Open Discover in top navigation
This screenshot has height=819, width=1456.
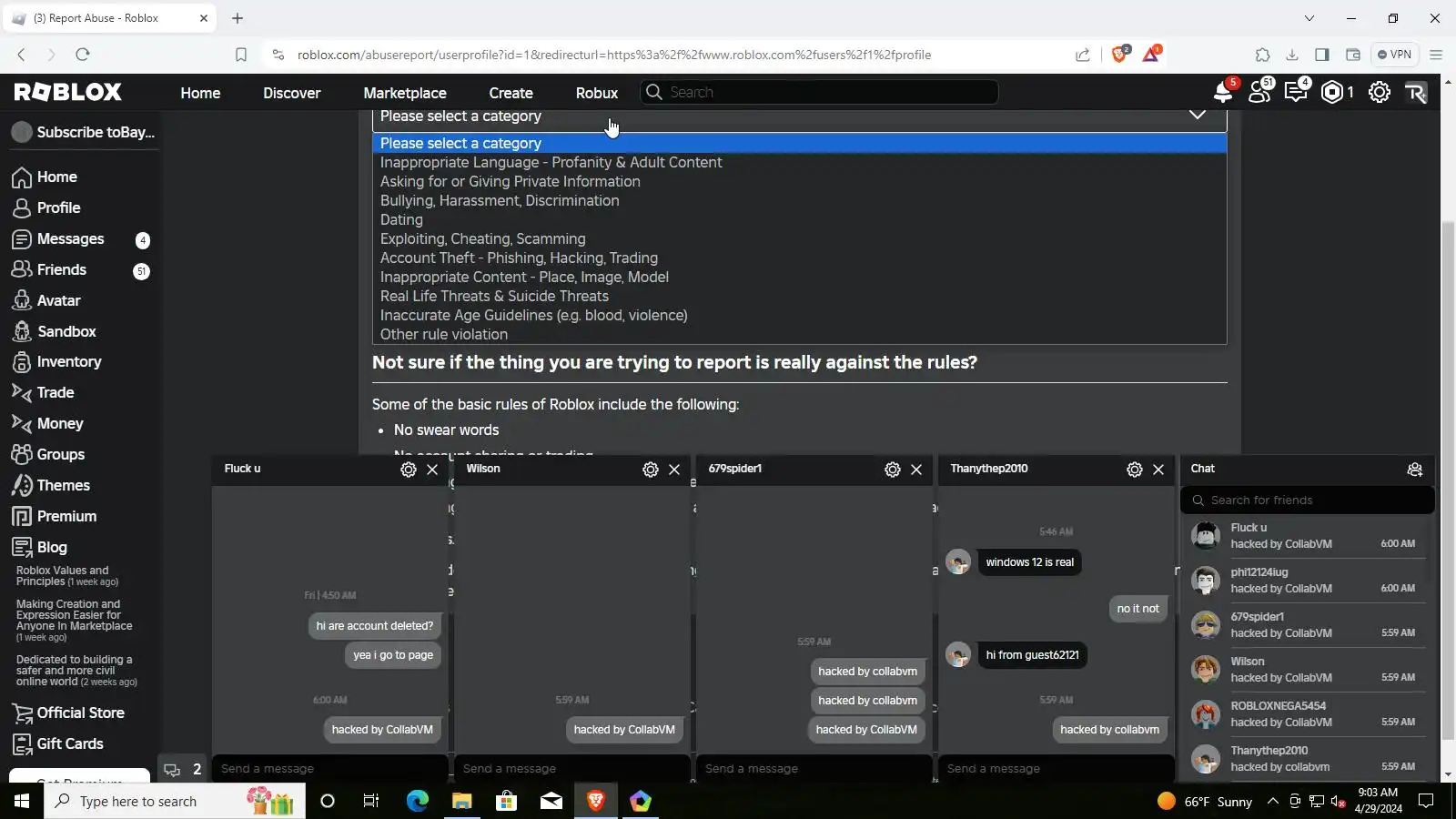tap(291, 93)
